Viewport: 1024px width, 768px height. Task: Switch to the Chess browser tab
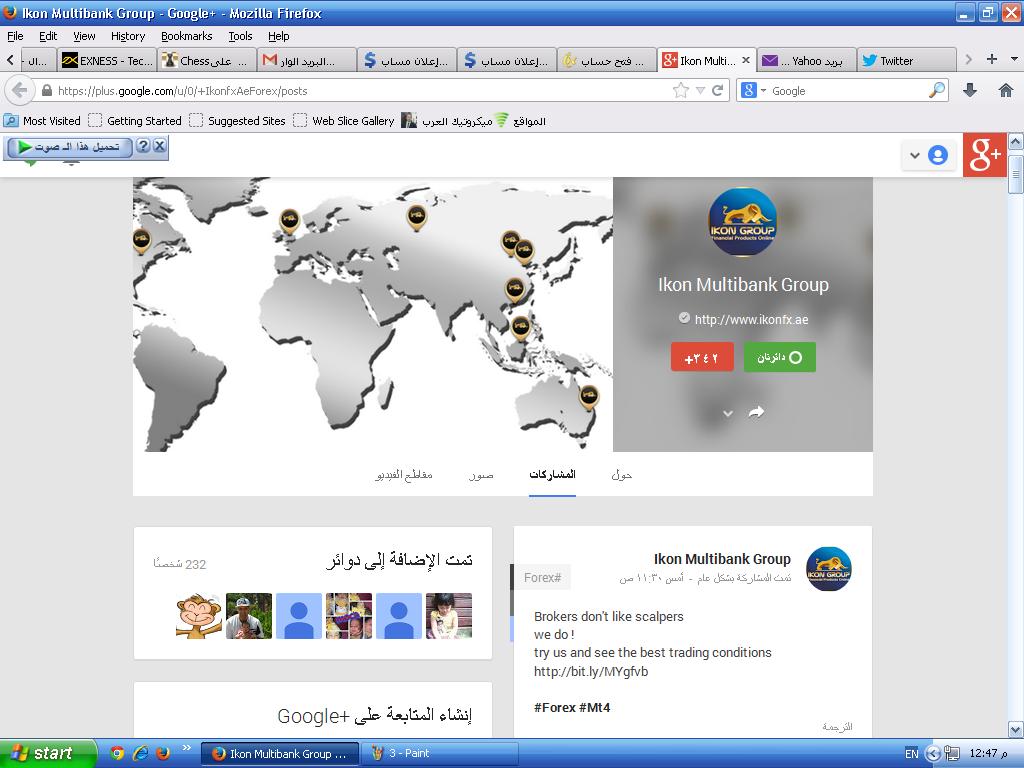207,60
